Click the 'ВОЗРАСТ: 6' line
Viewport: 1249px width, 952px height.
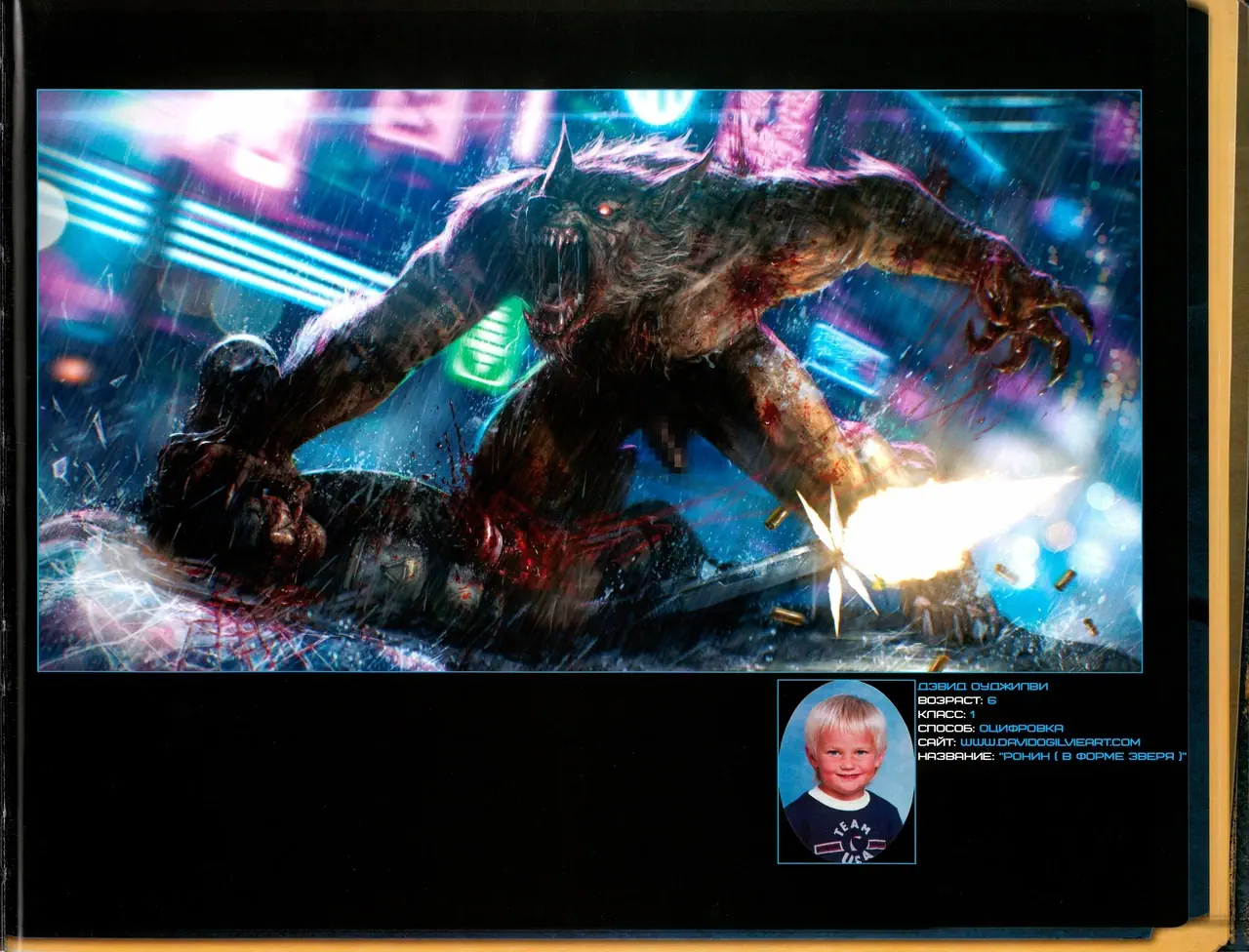956,700
